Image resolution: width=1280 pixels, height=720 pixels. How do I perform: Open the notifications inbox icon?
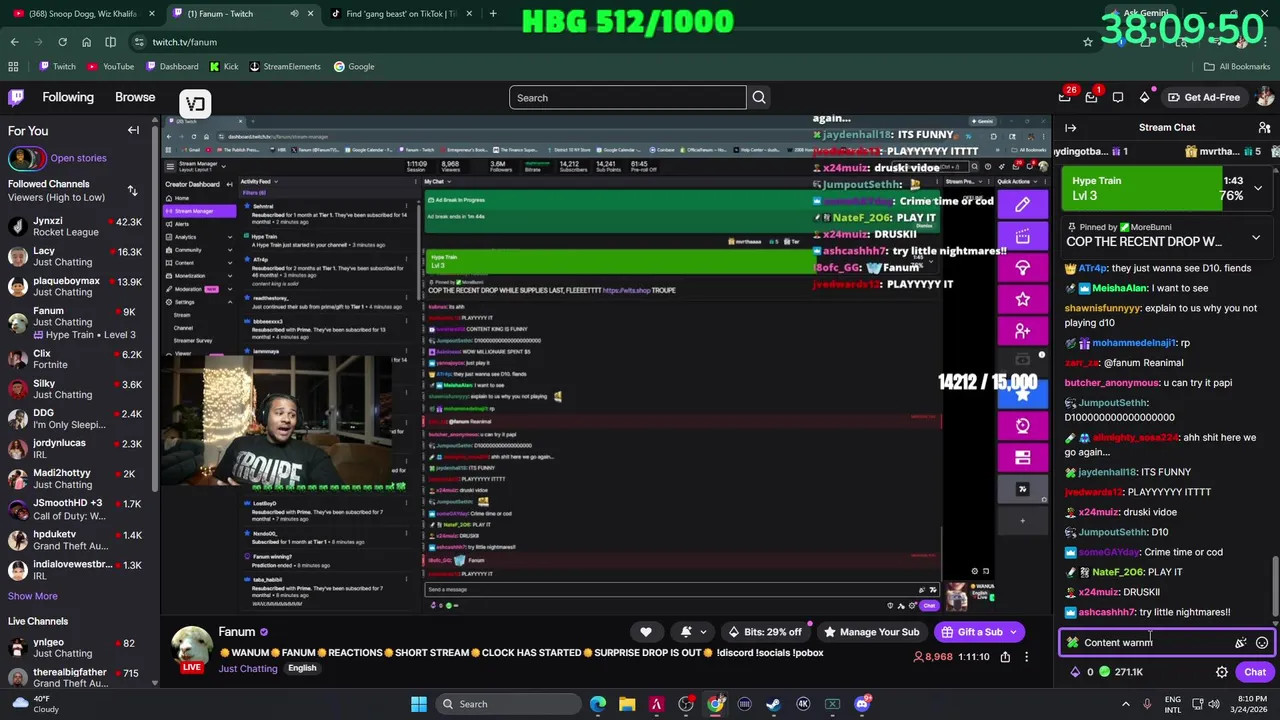coord(1091,97)
